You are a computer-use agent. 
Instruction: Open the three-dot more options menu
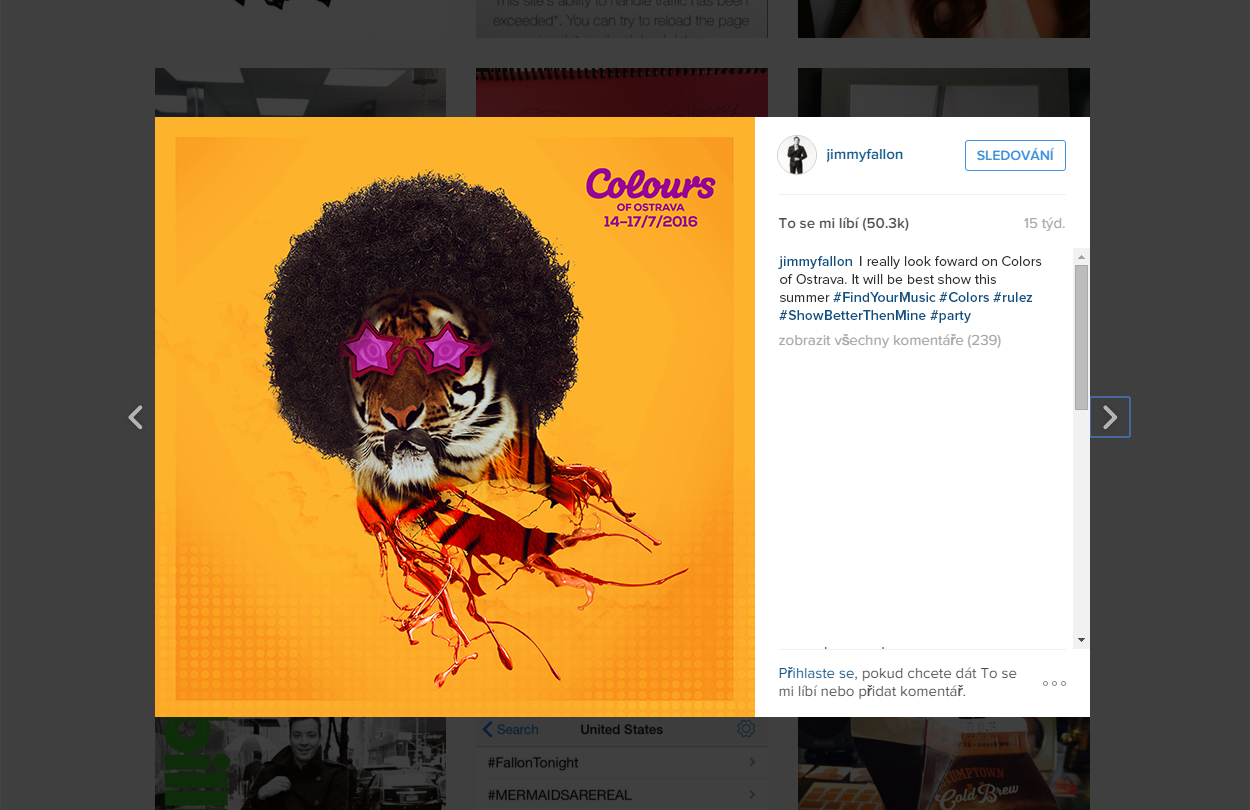point(1054,683)
